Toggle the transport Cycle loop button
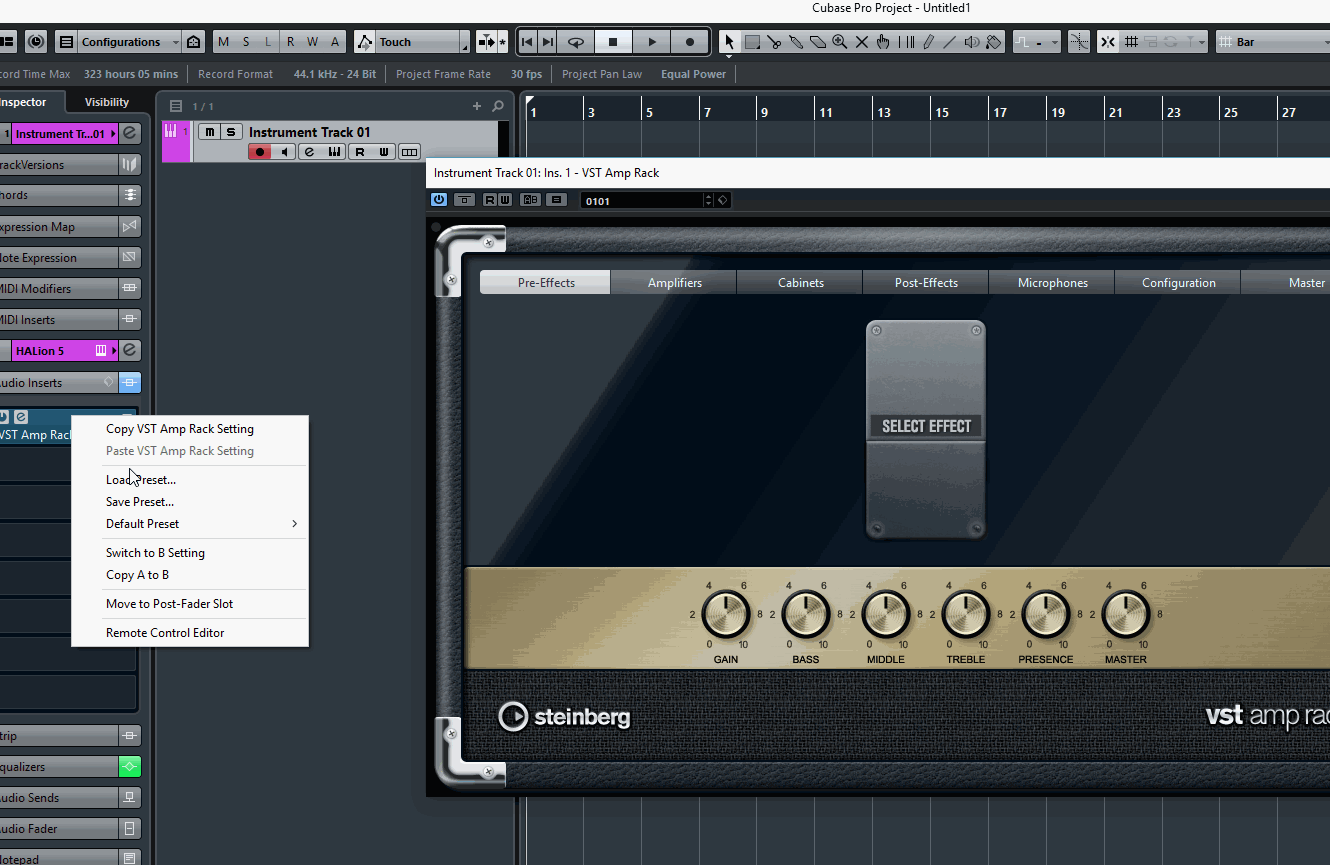 click(576, 42)
